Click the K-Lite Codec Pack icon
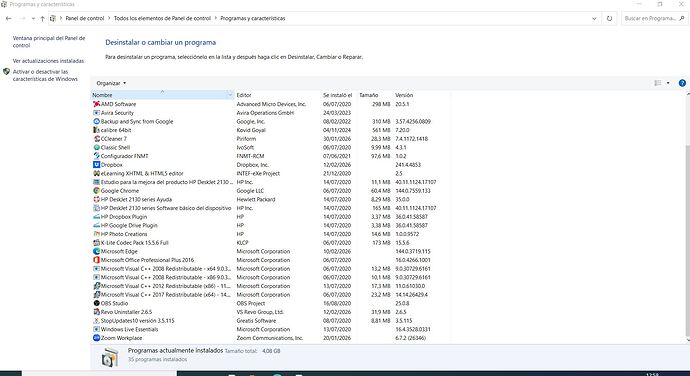The width and height of the screenshot is (690, 376). 96,243
